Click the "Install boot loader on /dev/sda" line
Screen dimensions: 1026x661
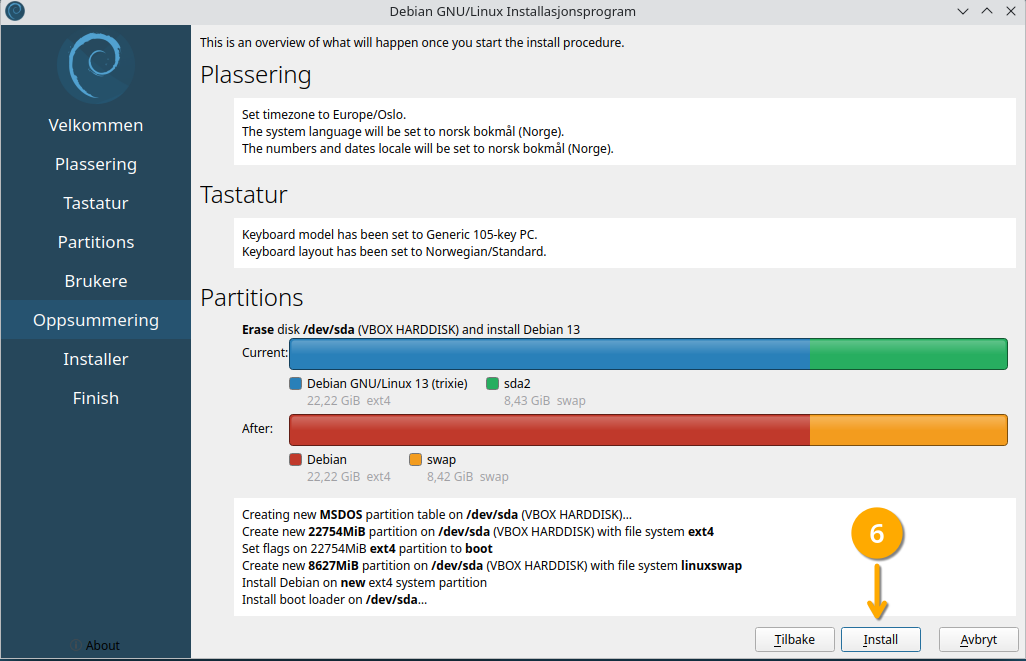pos(334,599)
